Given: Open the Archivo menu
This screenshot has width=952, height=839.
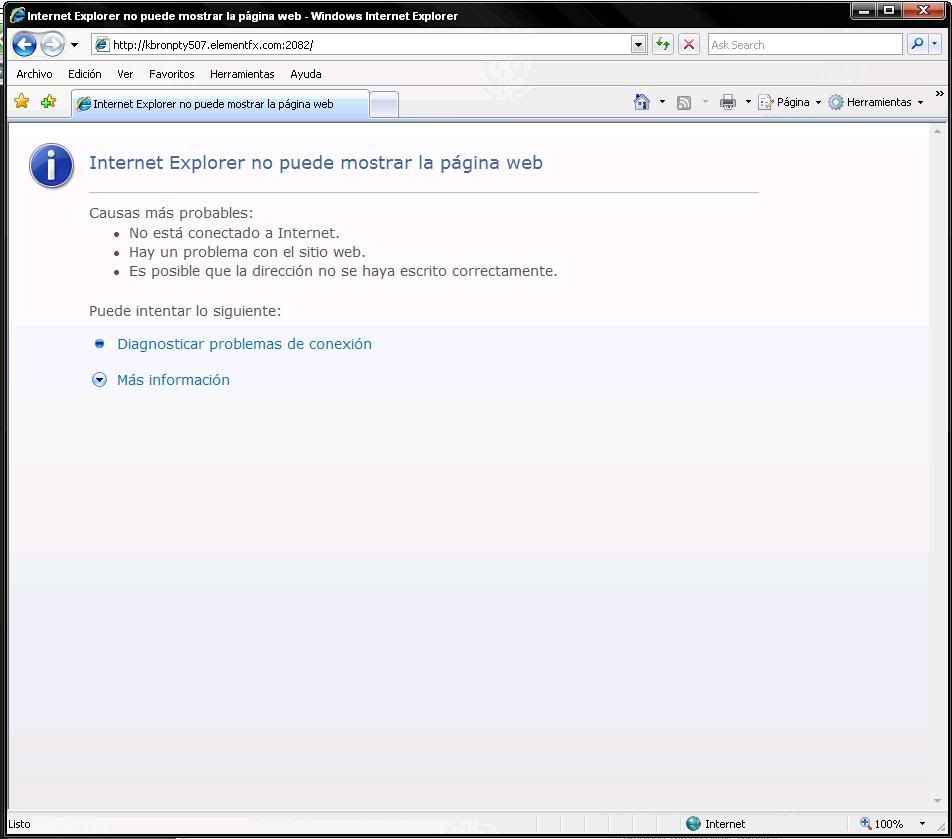Looking at the screenshot, I should click(34, 74).
